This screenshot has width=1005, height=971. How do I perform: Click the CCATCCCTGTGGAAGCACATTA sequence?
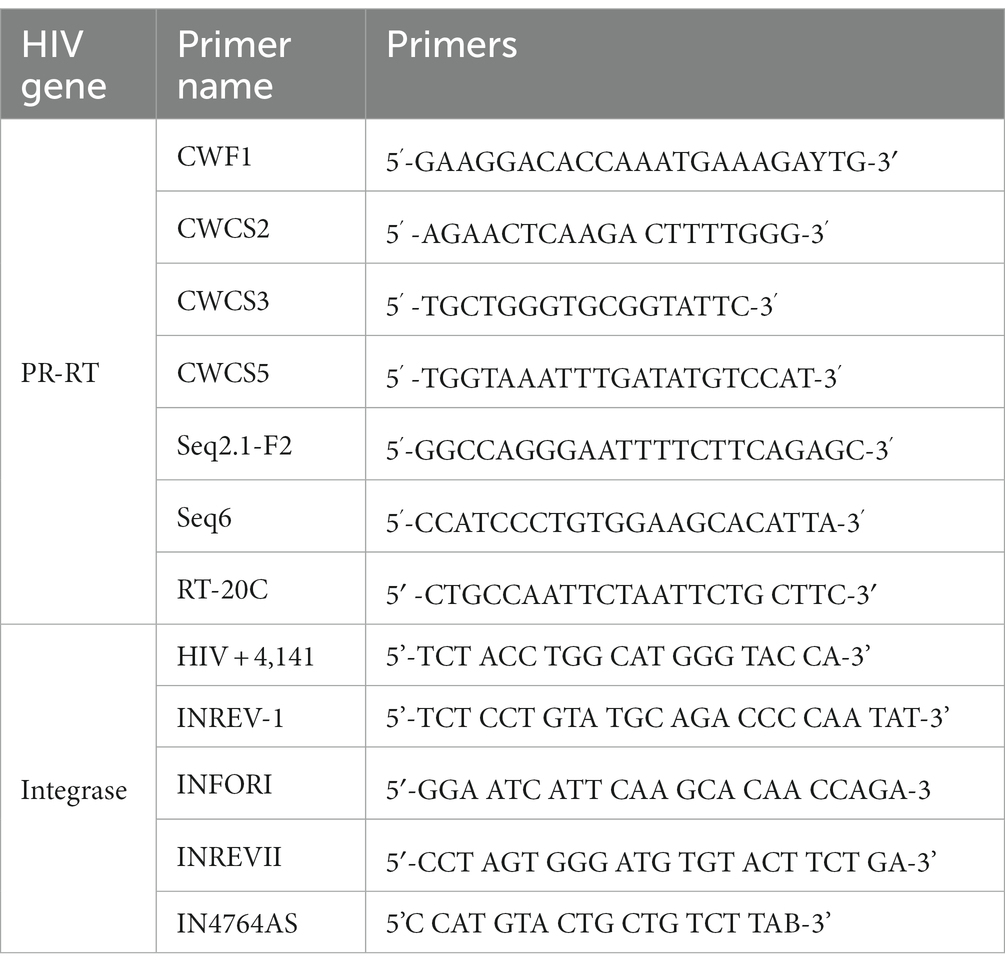coord(625,524)
